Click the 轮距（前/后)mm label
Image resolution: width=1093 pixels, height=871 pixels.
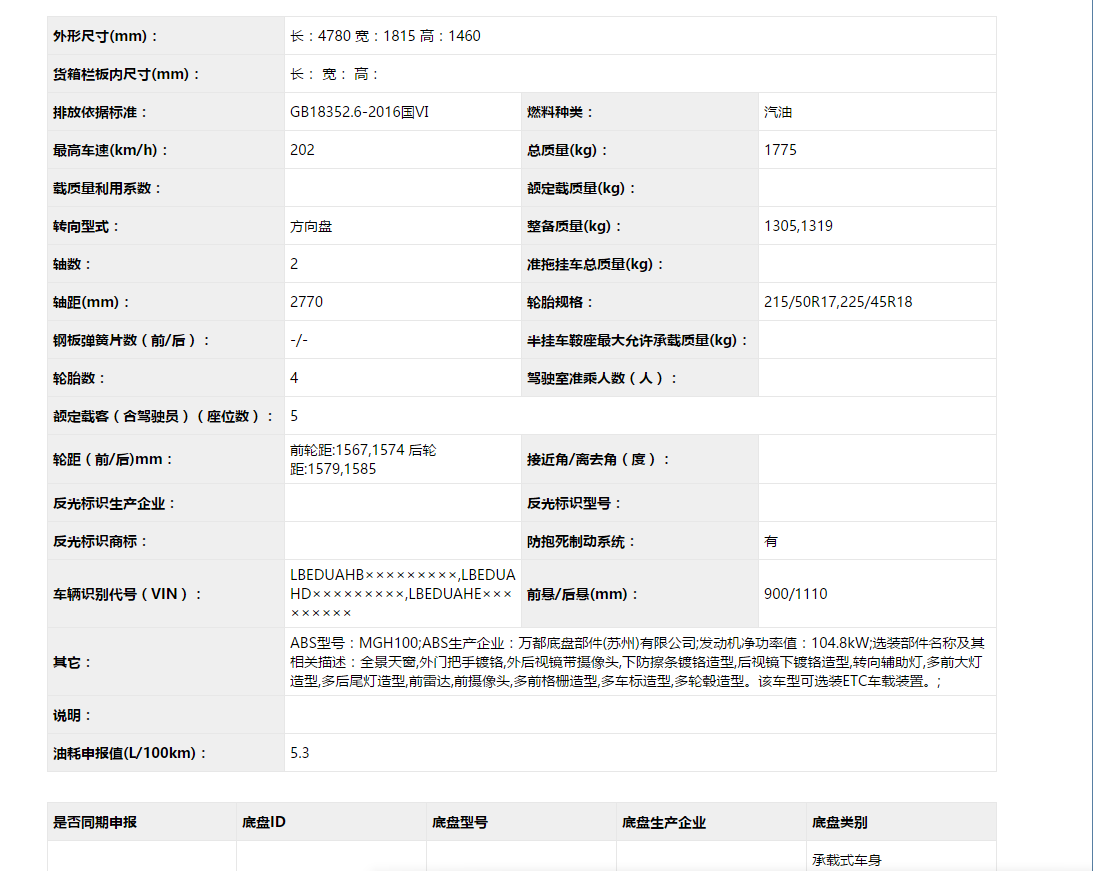pos(112,459)
